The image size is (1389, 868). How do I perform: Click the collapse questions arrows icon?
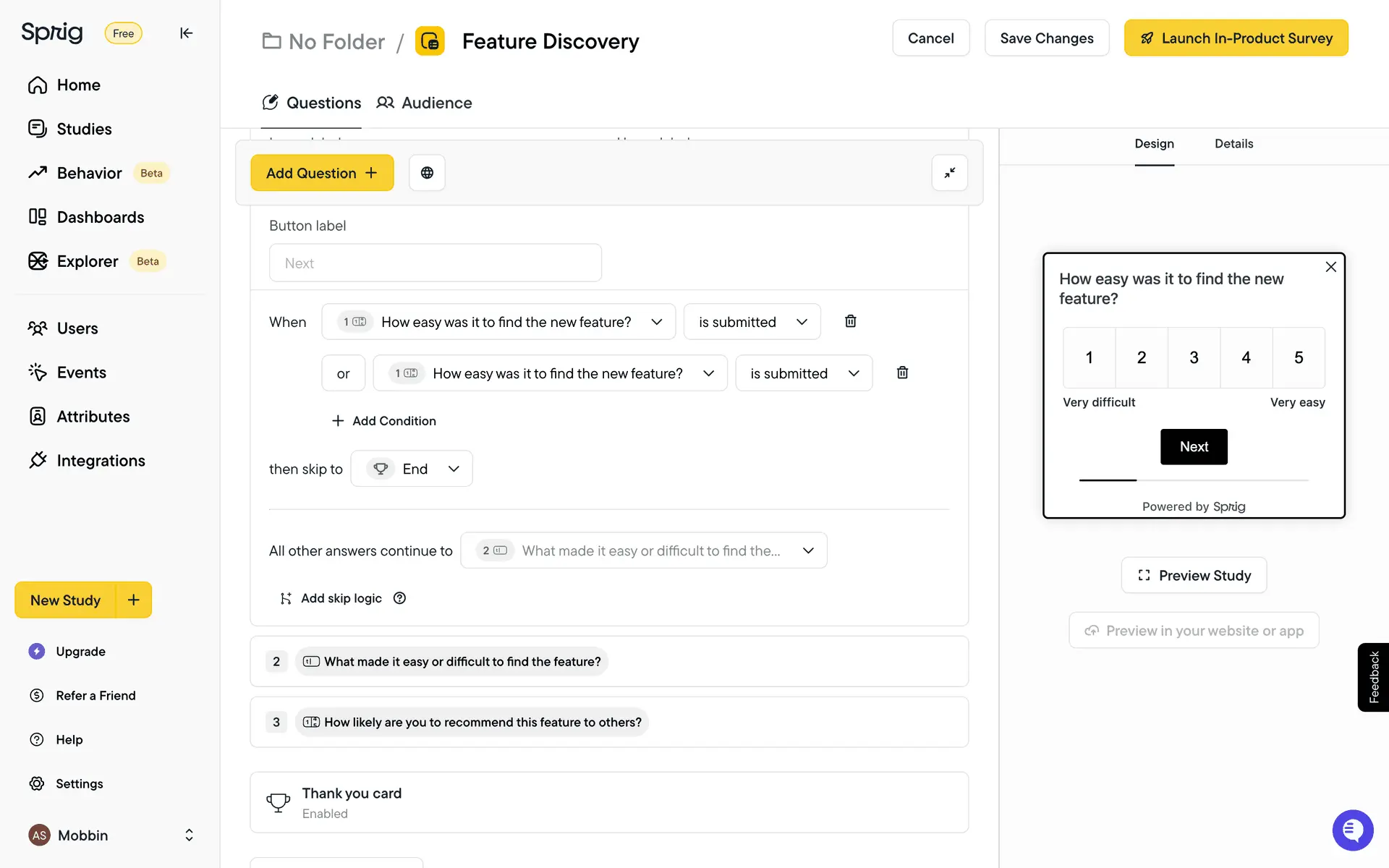(x=949, y=173)
